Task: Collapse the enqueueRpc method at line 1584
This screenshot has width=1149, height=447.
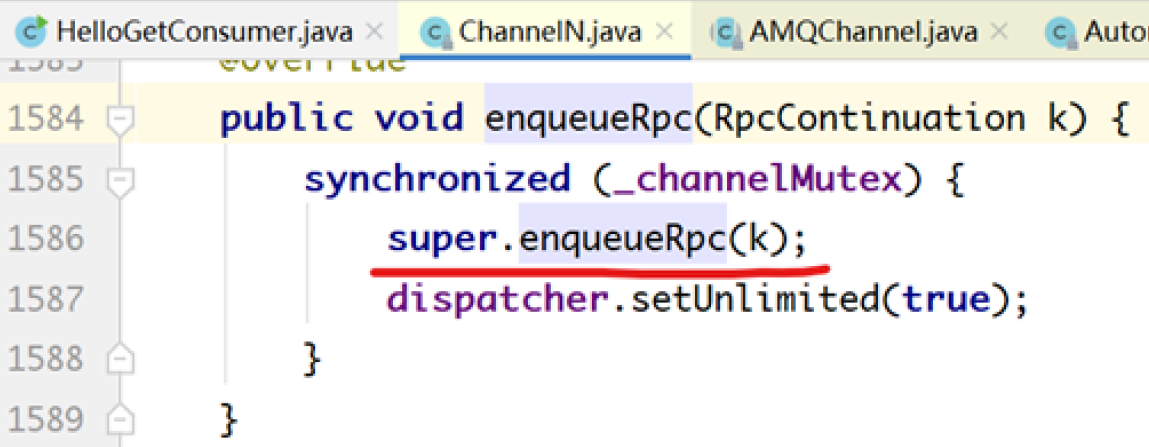Action: pos(120,120)
